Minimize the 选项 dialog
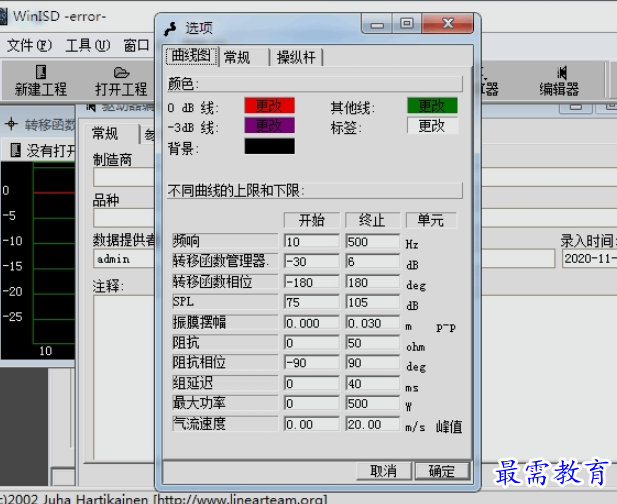The height and width of the screenshot is (504, 617). coord(377,24)
